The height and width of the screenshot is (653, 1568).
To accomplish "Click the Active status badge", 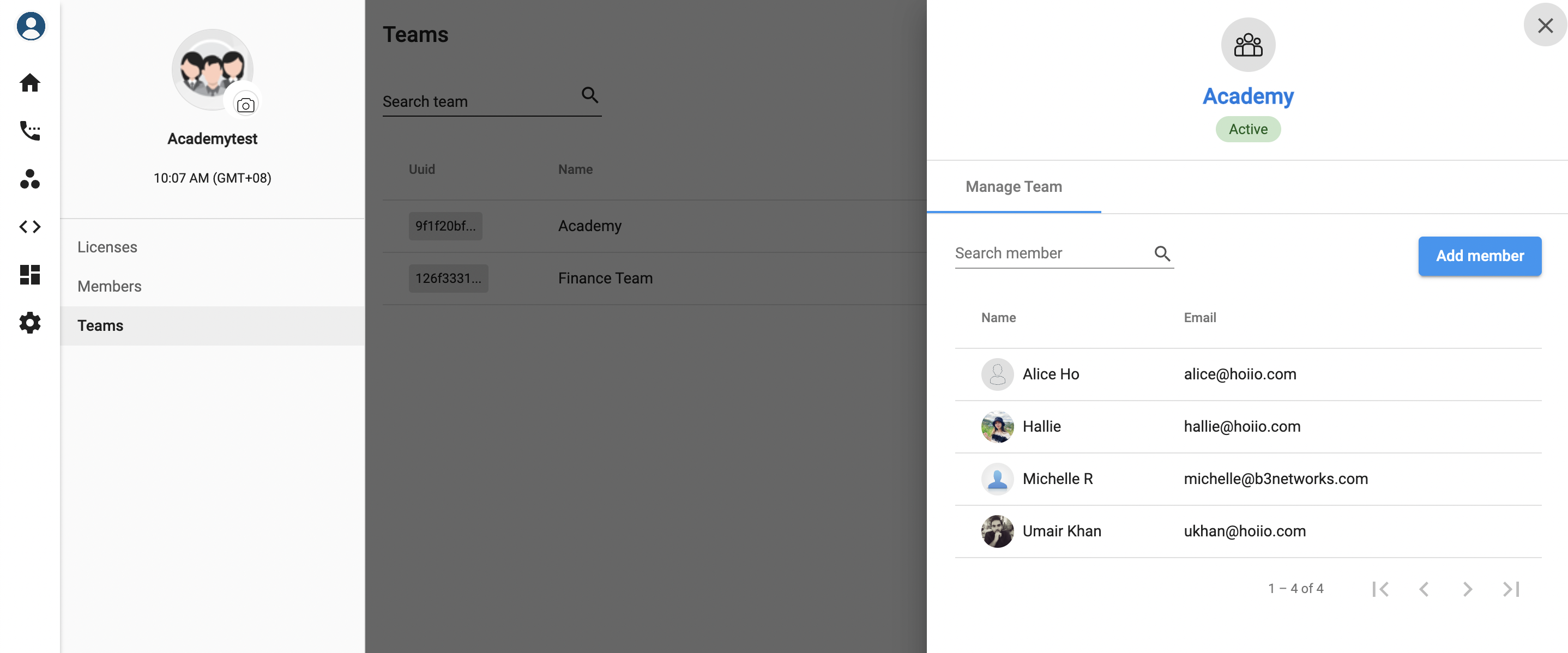I will 1248,129.
